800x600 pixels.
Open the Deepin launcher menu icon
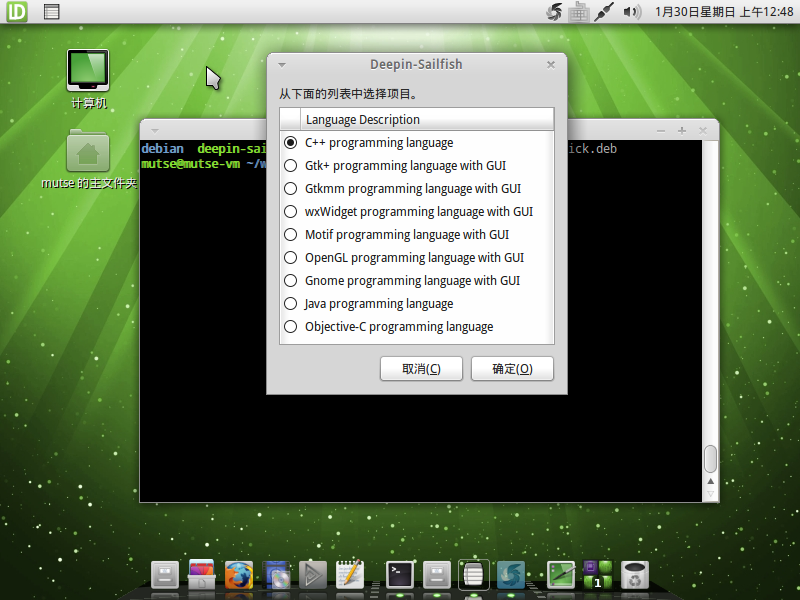tap(16, 11)
